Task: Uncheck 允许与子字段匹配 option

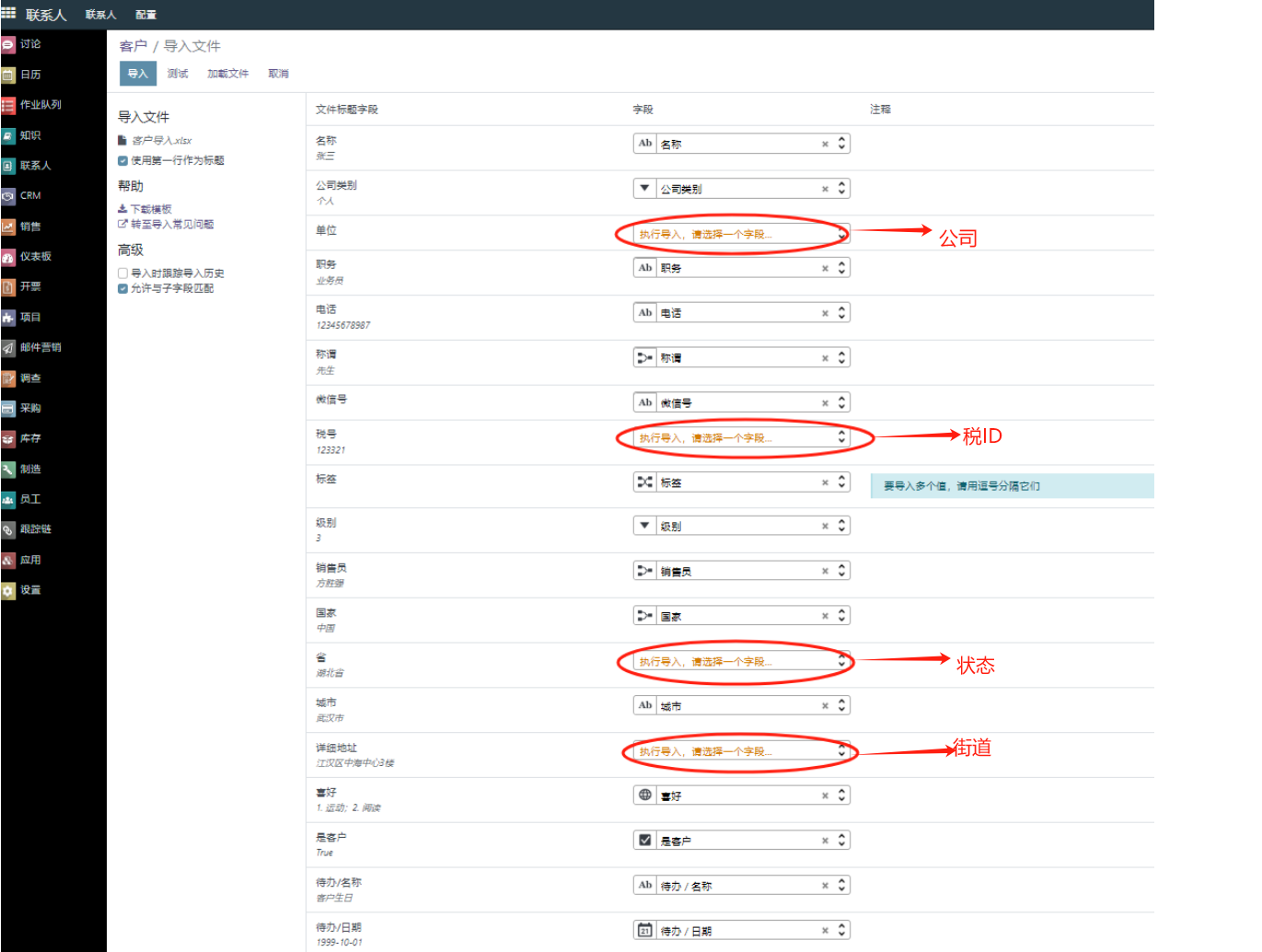Action: point(122,289)
